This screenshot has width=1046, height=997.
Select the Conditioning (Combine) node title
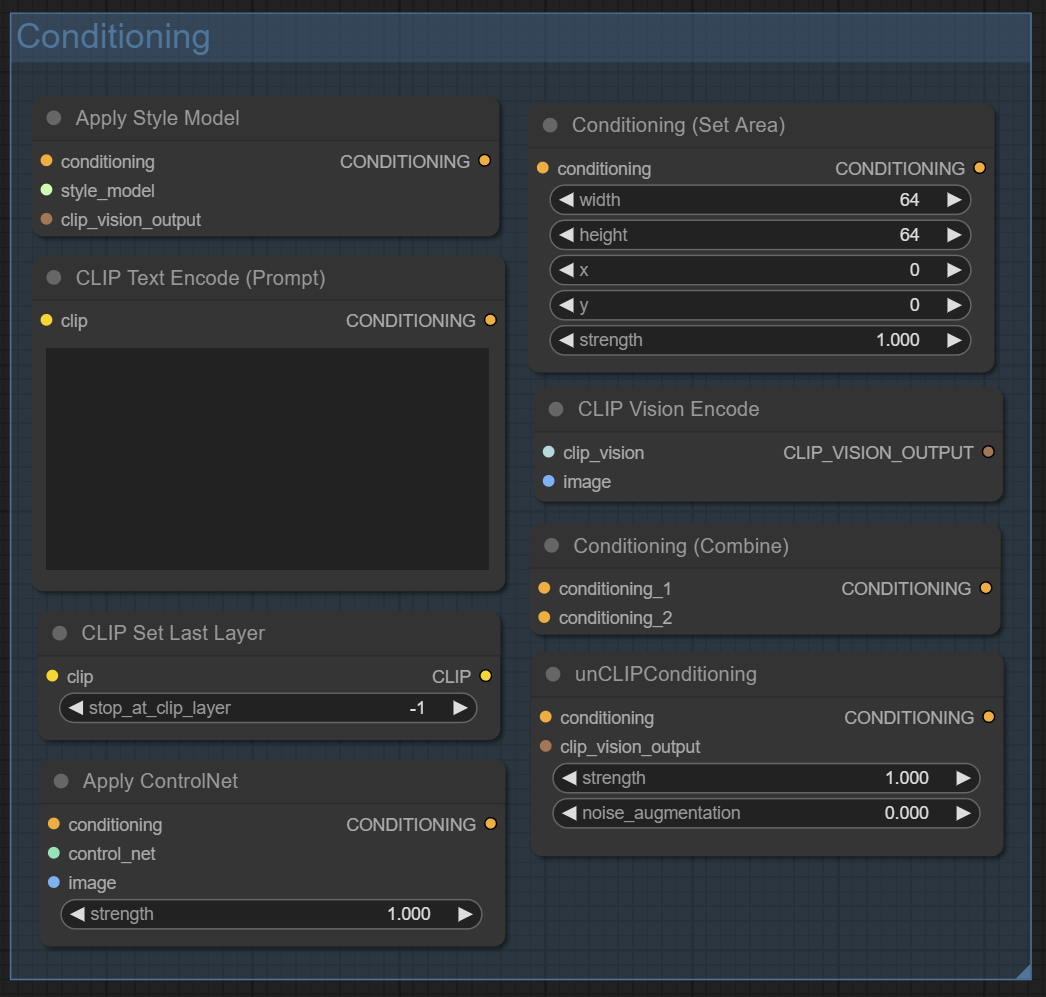tap(680, 546)
